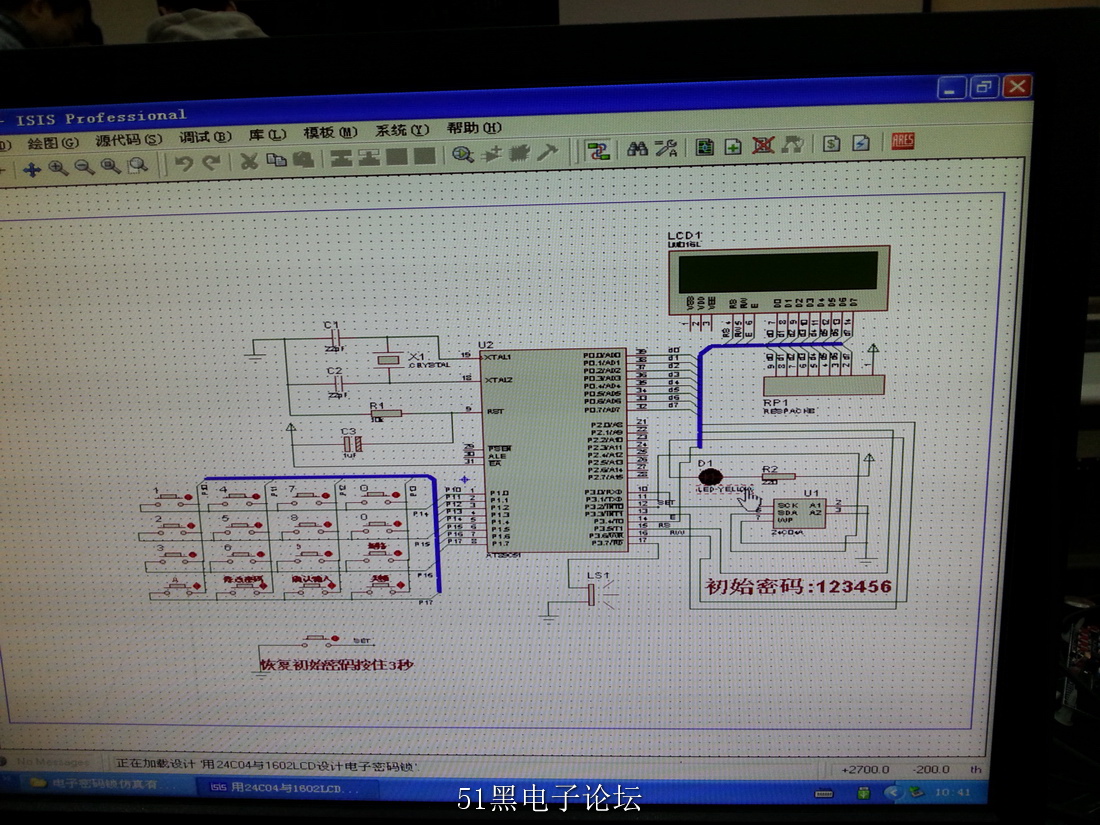The image size is (1100, 825).
Task: Click the packaging tool icon
Action: pyautogui.click(x=519, y=153)
